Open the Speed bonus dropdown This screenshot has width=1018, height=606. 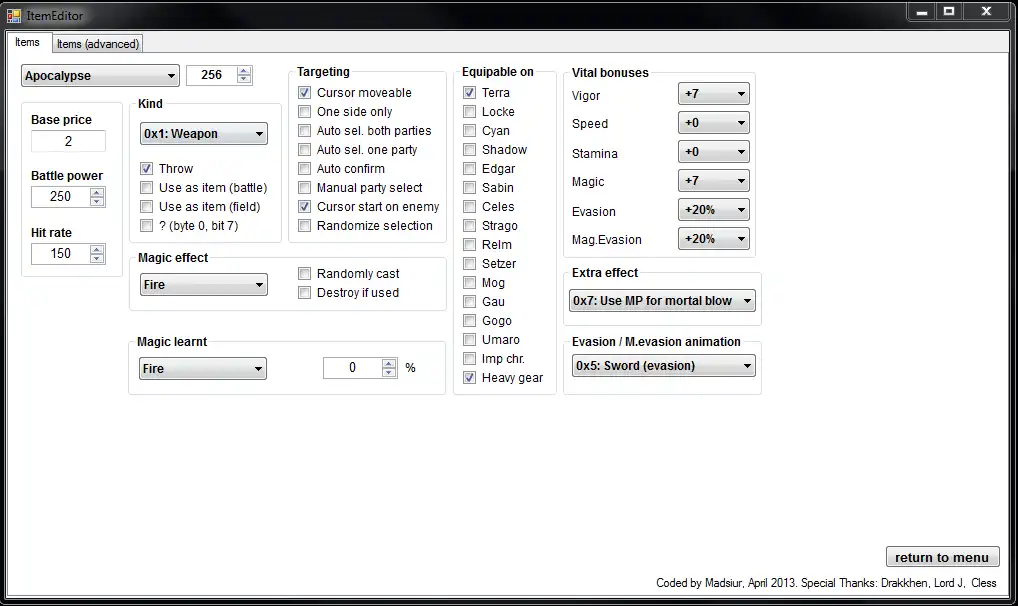(x=714, y=123)
